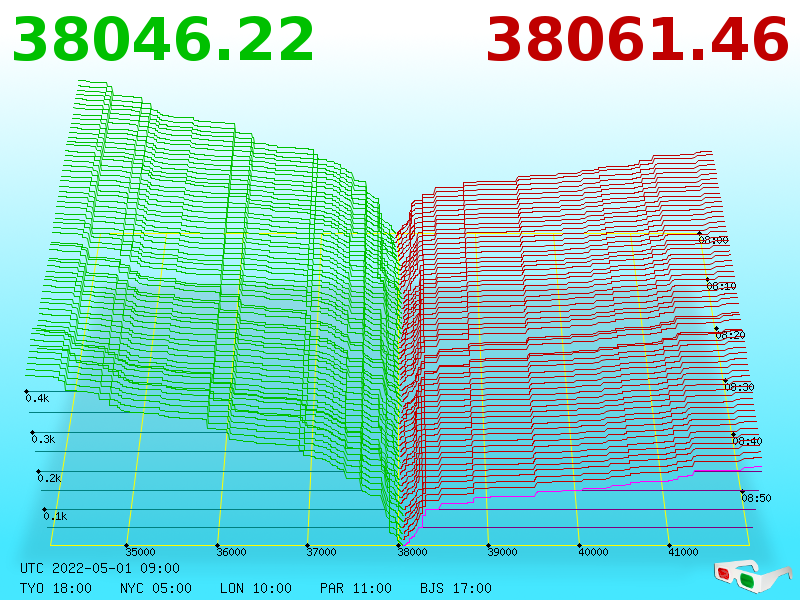Click the 08:40 time axis marker
Screen dimensions: 800x600
click(747, 441)
